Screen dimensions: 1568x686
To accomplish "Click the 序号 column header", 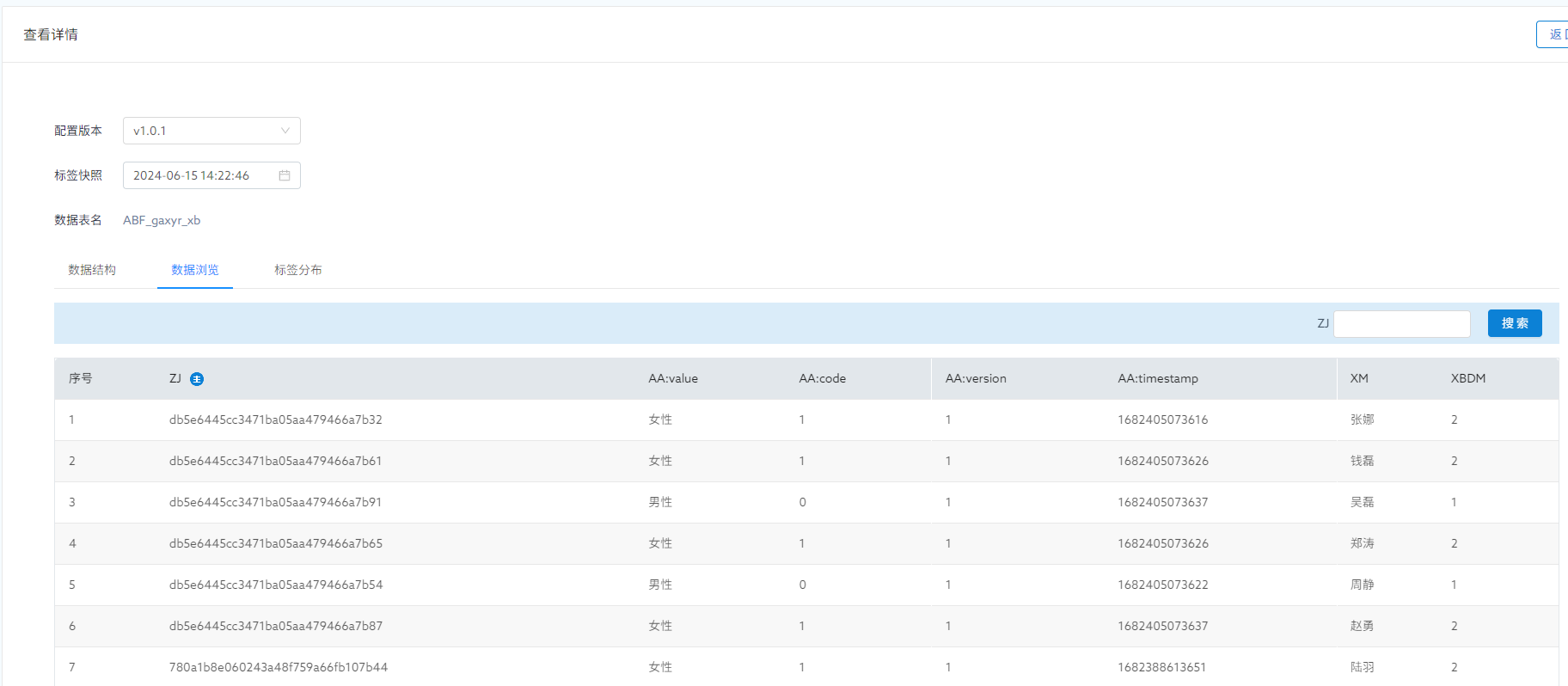I will click(x=81, y=378).
